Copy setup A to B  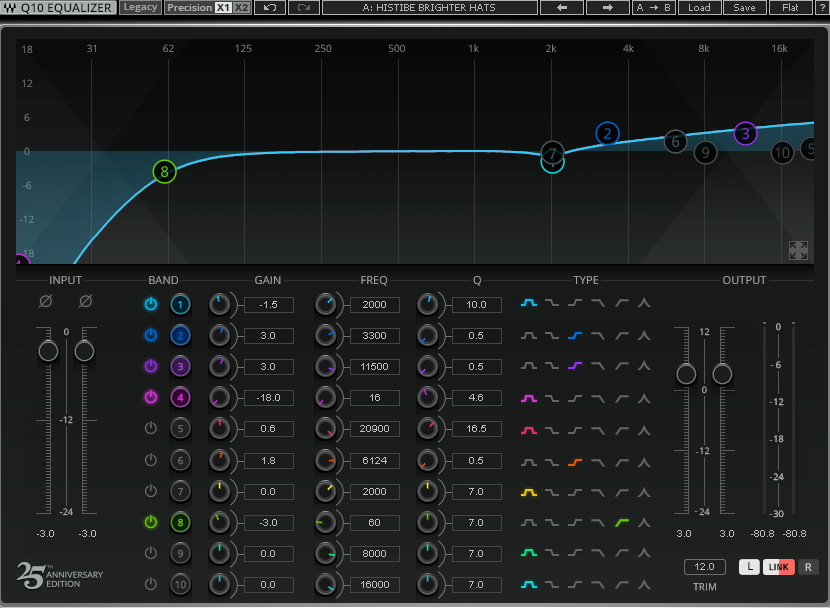pos(654,7)
